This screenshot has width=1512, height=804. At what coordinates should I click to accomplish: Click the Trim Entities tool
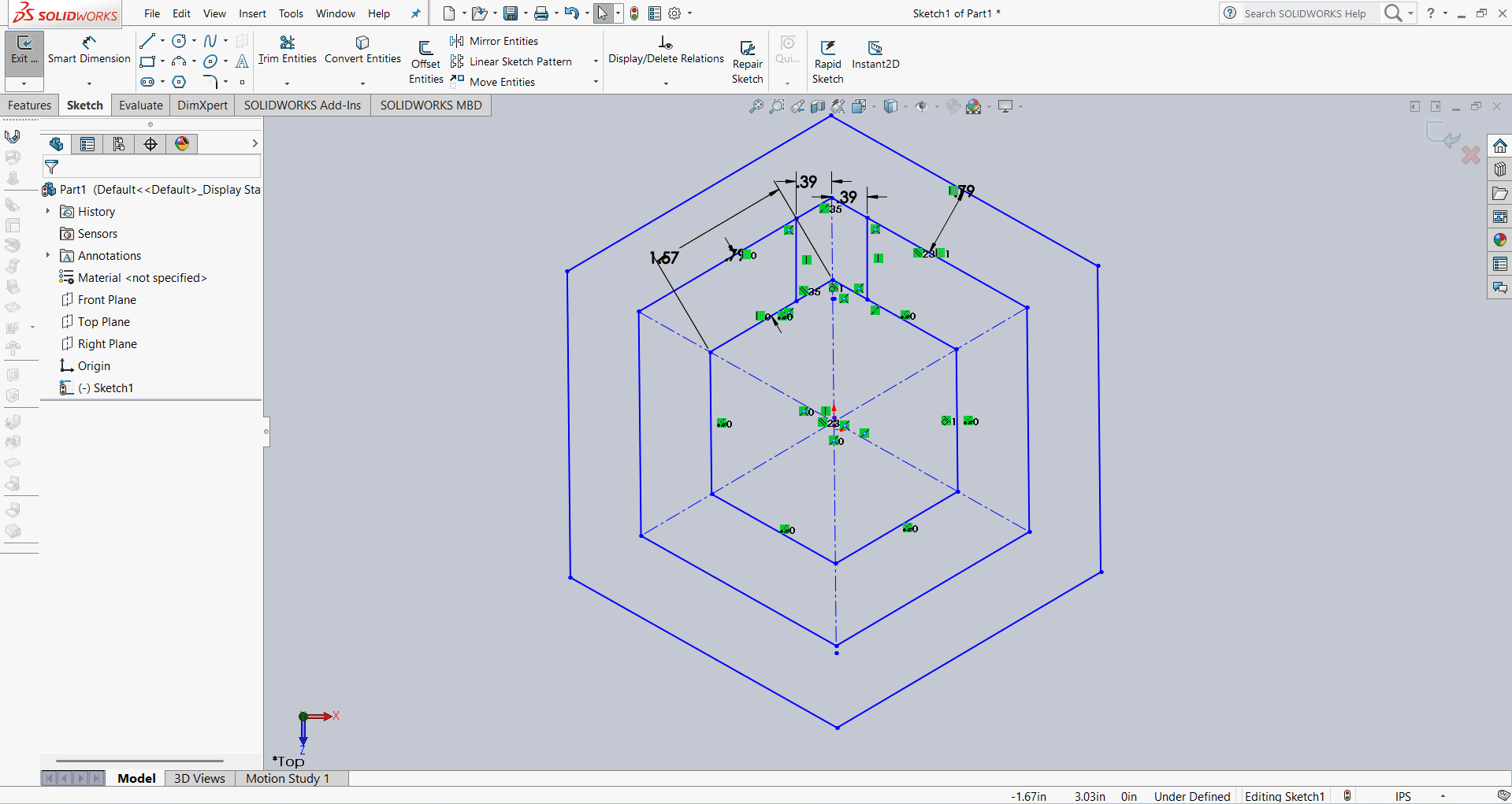click(x=287, y=50)
